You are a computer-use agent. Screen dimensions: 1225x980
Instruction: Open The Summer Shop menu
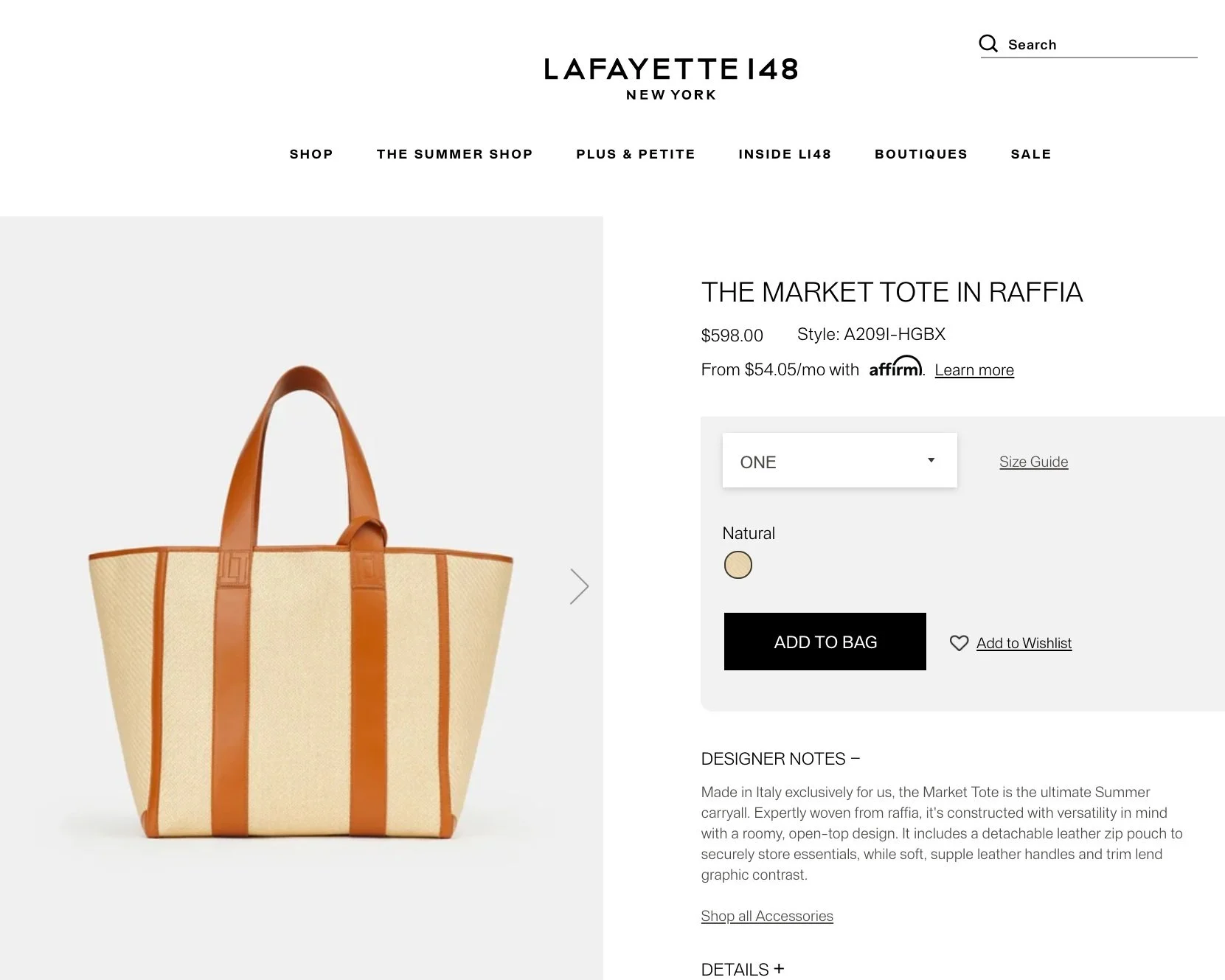(x=454, y=154)
